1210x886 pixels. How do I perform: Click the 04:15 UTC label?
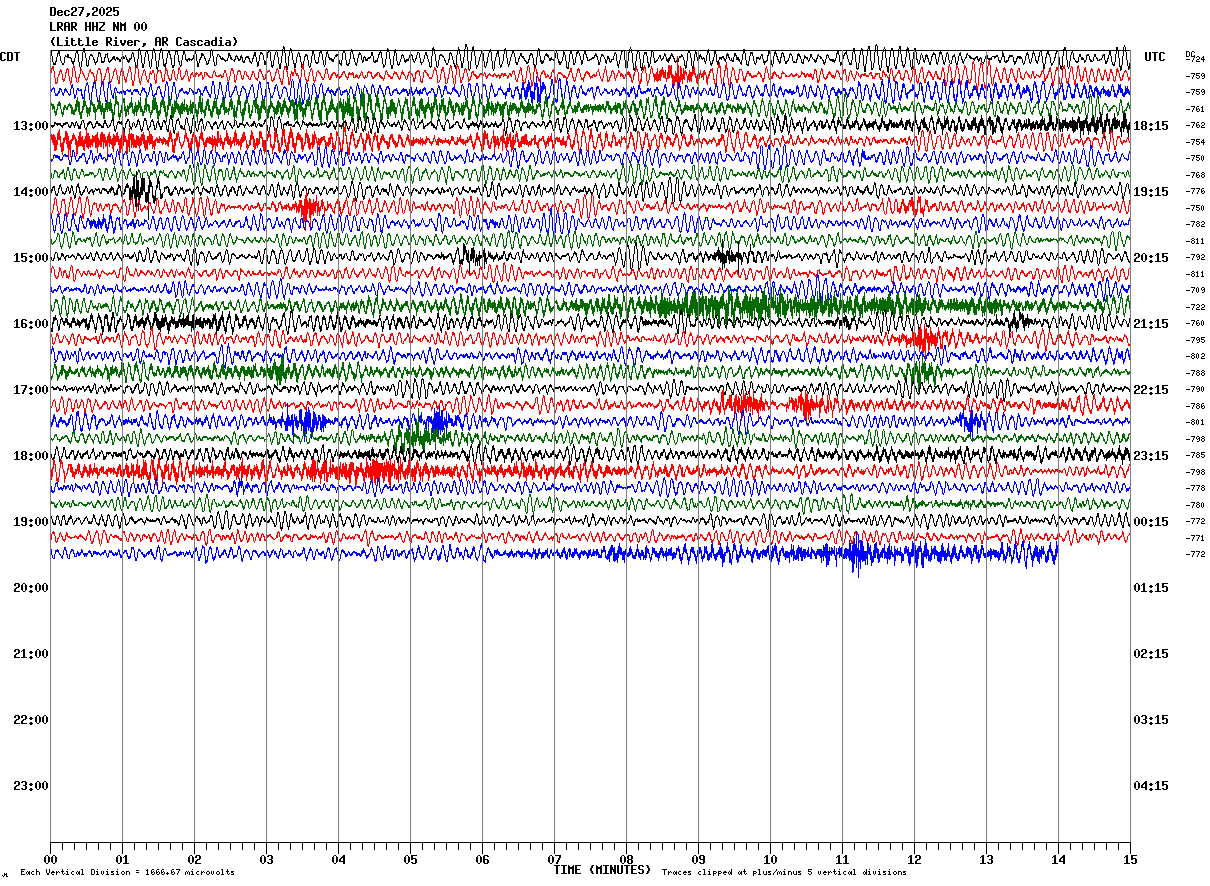pos(1150,786)
